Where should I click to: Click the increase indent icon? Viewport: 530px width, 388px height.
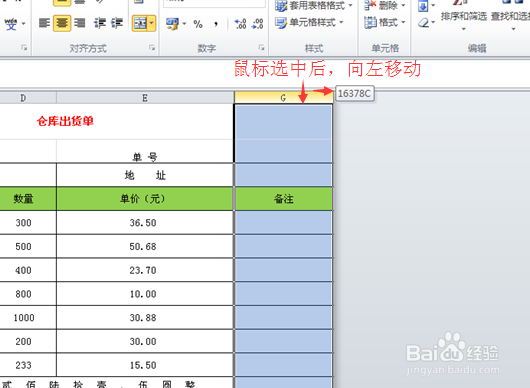[117, 23]
